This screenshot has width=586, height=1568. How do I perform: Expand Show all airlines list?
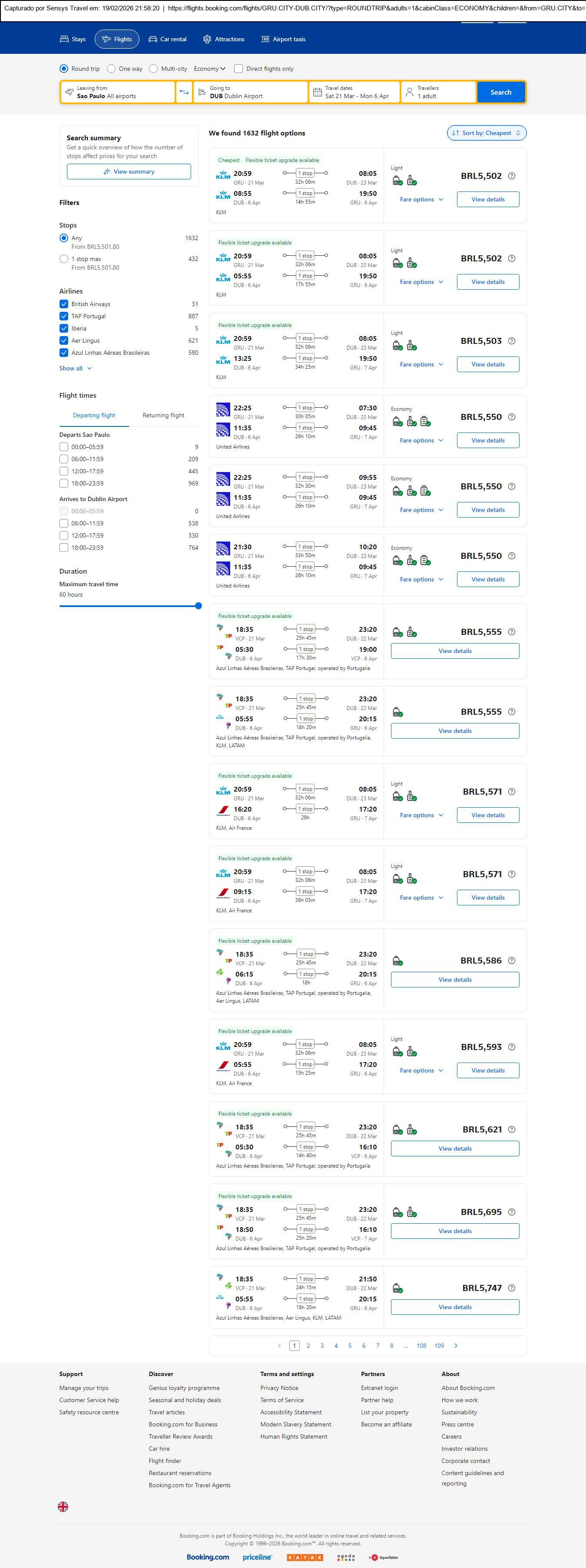[76, 368]
